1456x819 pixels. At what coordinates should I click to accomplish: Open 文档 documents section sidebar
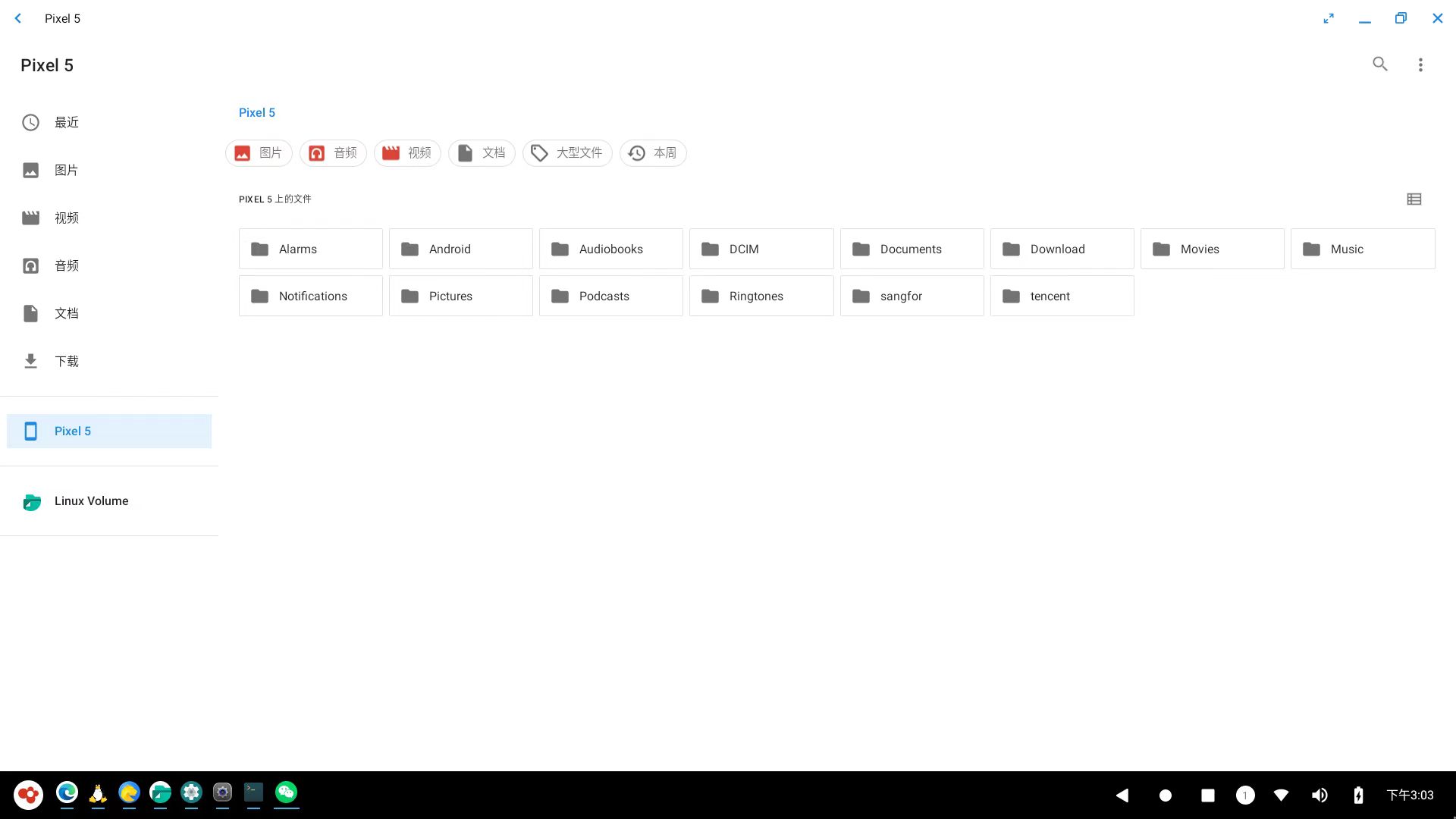(66, 313)
